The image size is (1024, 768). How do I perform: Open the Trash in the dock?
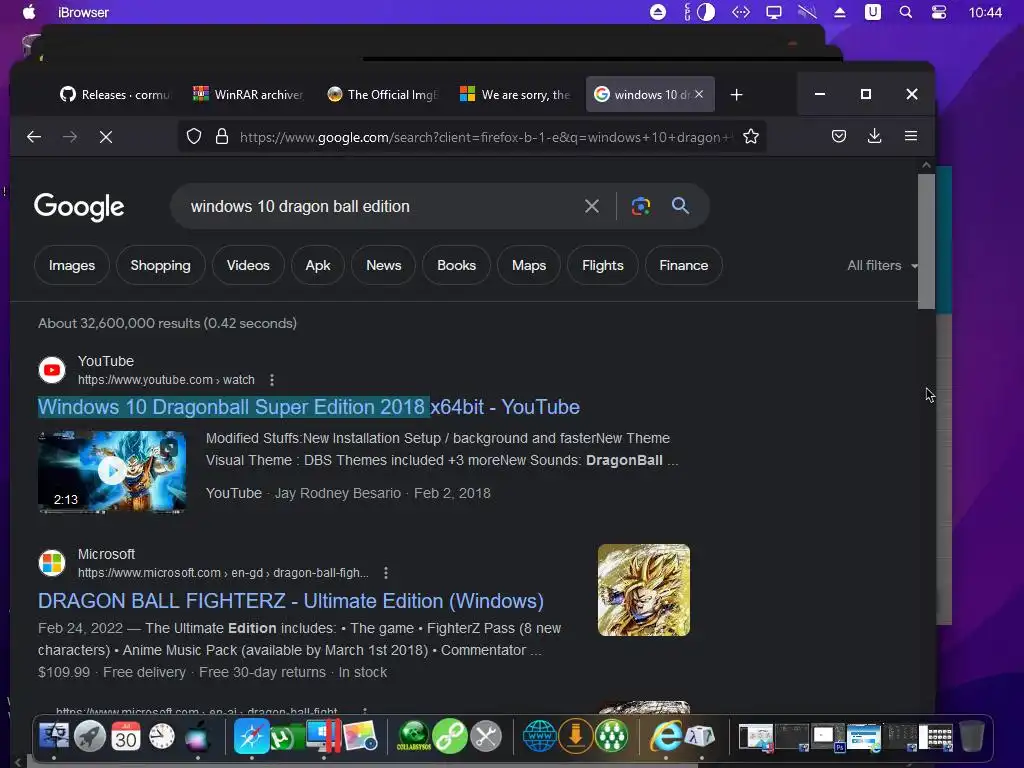[971, 736]
